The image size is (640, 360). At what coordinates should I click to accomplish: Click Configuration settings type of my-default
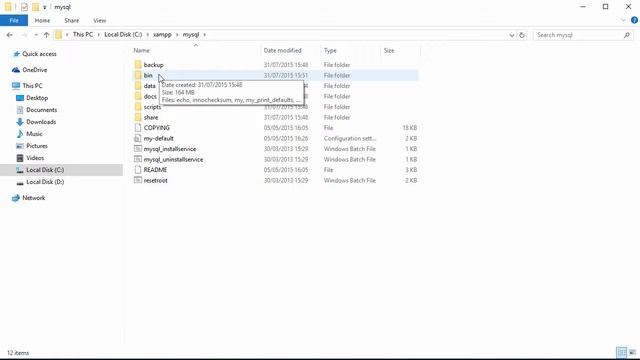coord(350,138)
